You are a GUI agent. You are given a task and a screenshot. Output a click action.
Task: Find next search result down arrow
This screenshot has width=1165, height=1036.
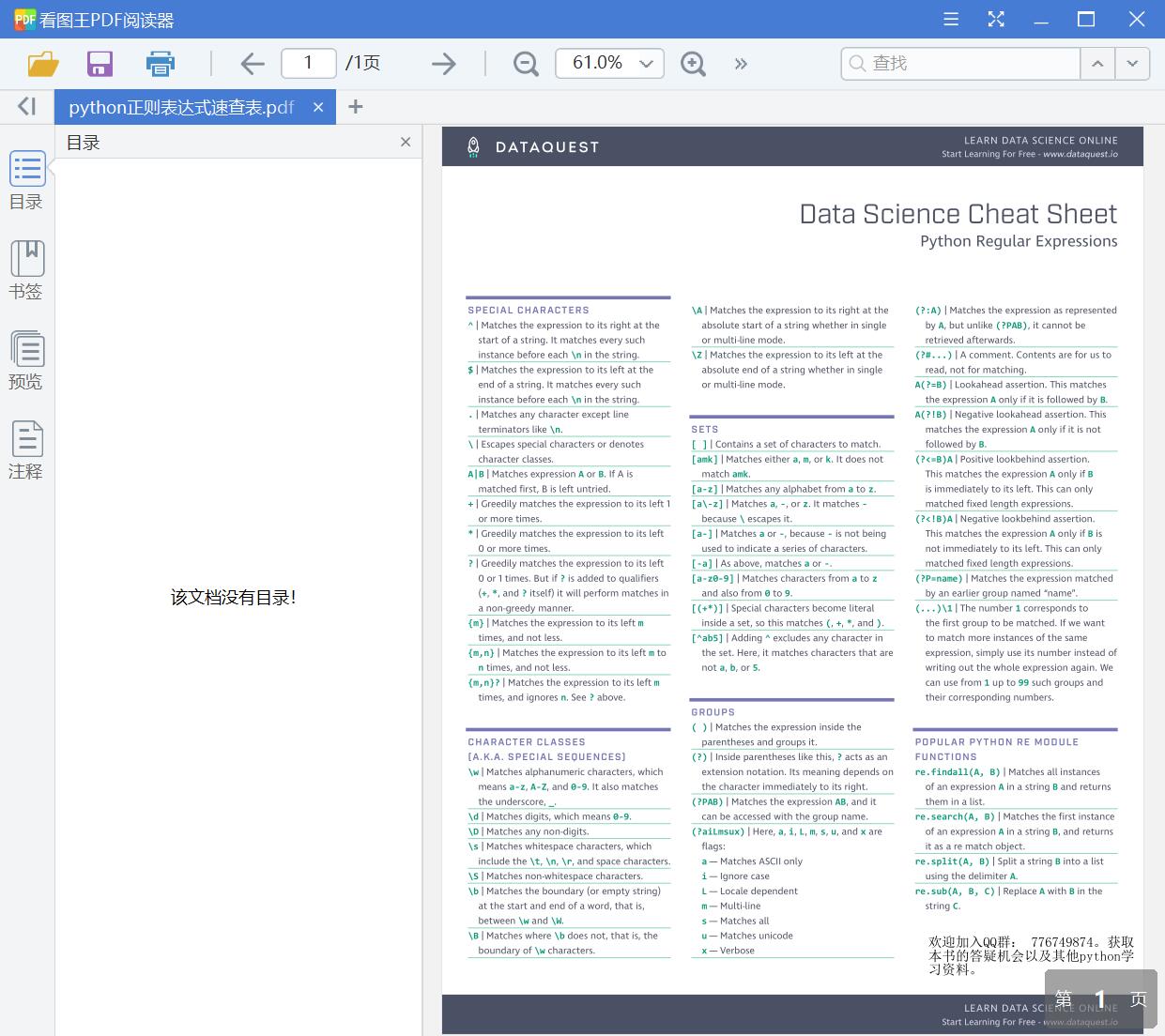1132,64
